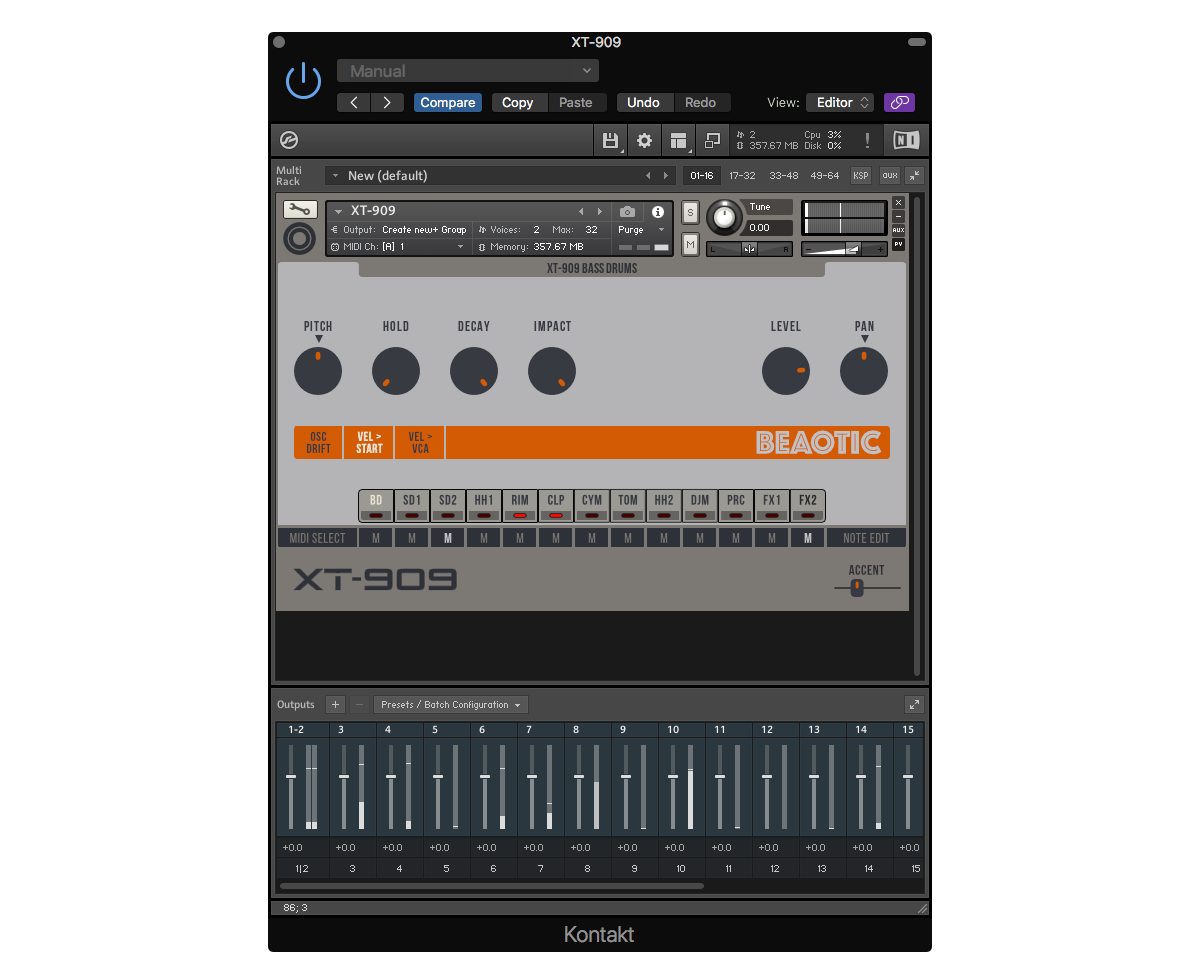Click the Tune knob
The width and height of the screenshot is (1200, 954).
point(725,217)
